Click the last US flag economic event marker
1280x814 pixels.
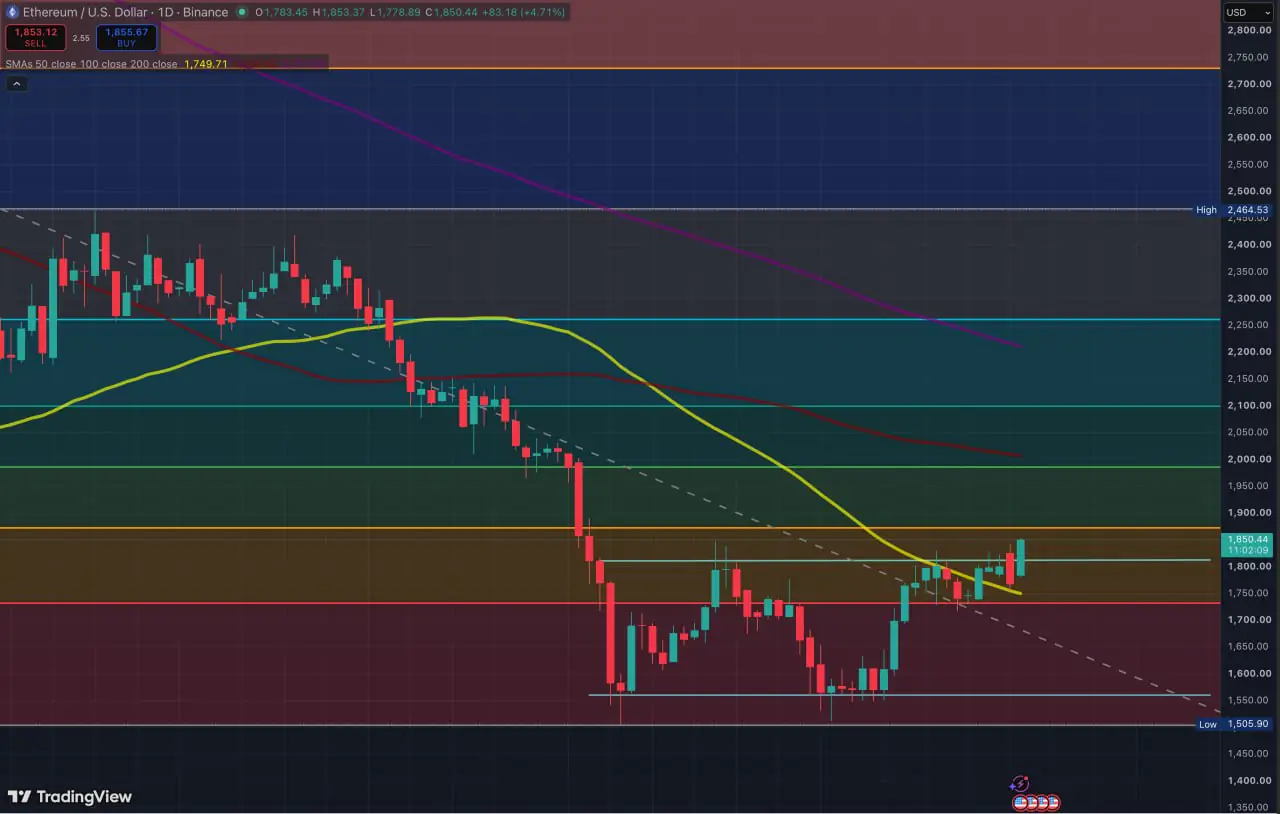(x=1052, y=802)
